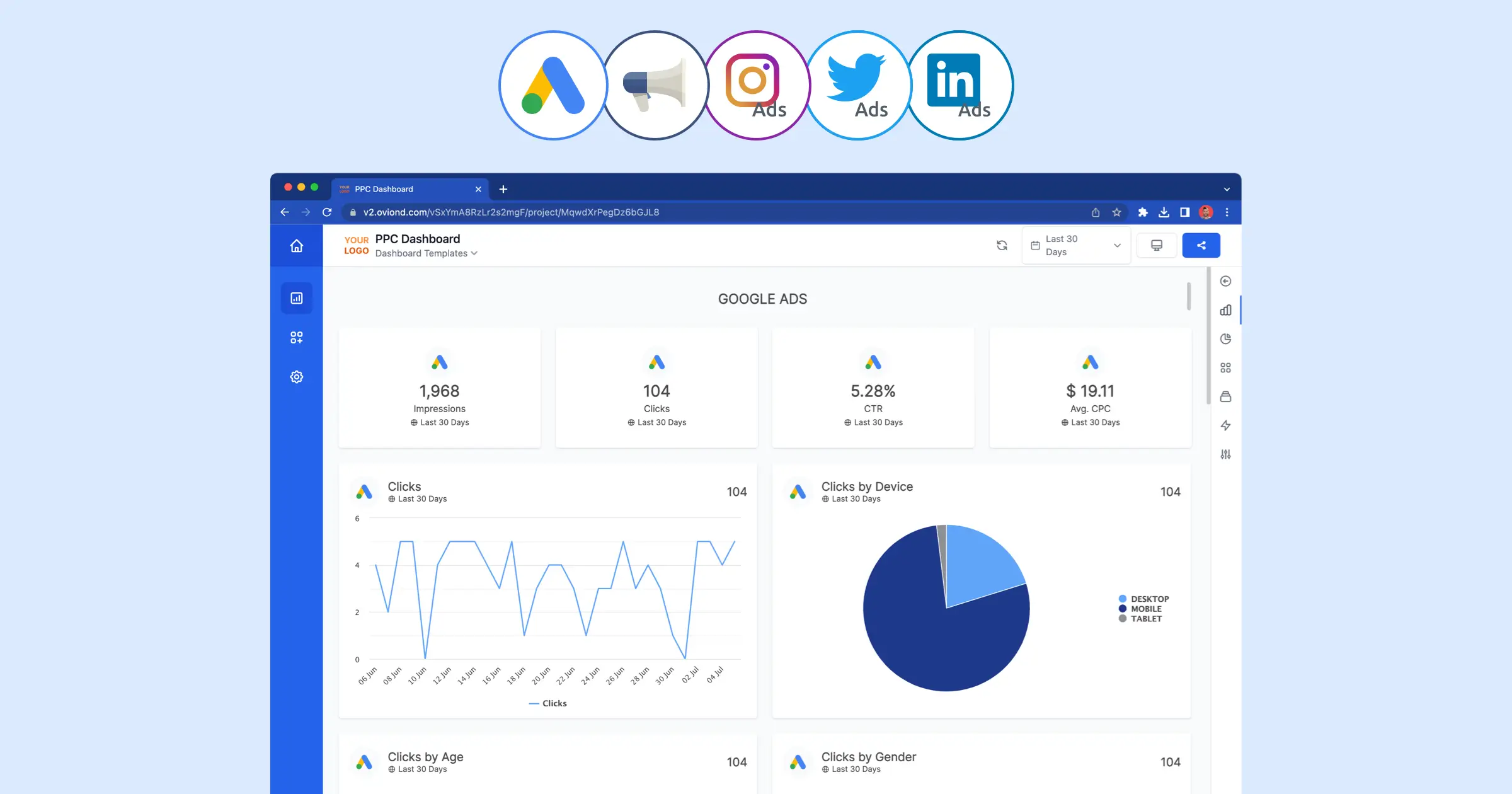This screenshot has height=794, width=1512.
Task: Open the browser three-dot menu
Action: pyautogui.click(x=1227, y=212)
